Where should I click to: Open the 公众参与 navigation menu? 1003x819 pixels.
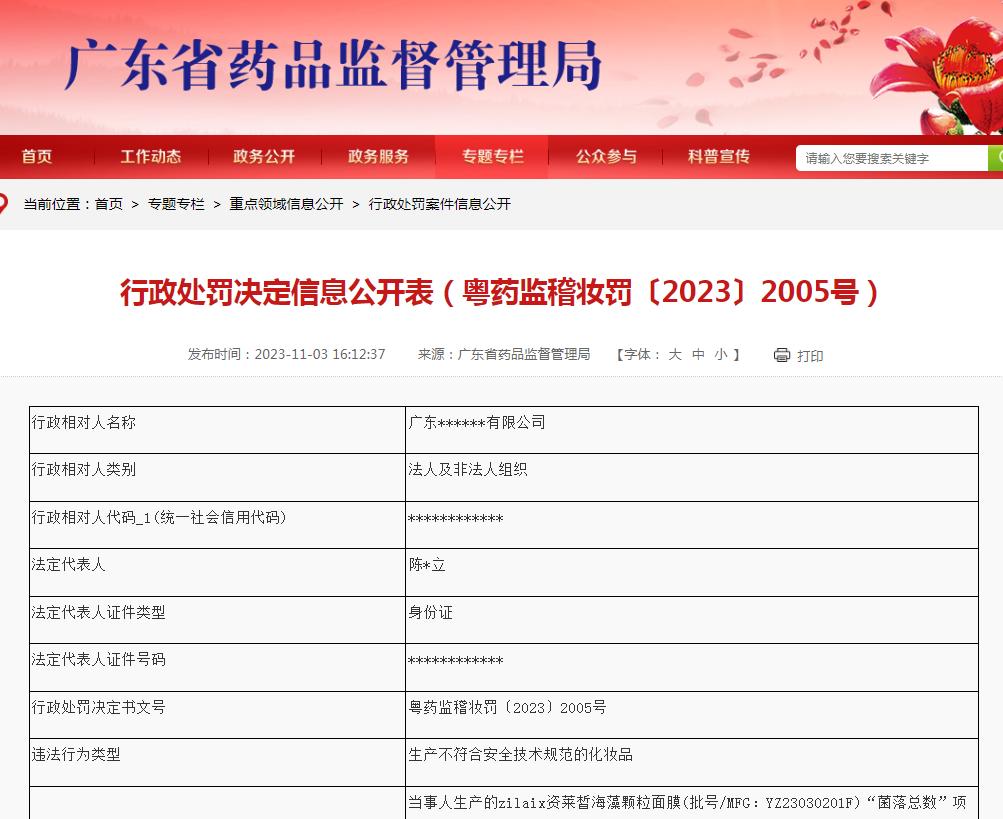pyautogui.click(x=606, y=157)
